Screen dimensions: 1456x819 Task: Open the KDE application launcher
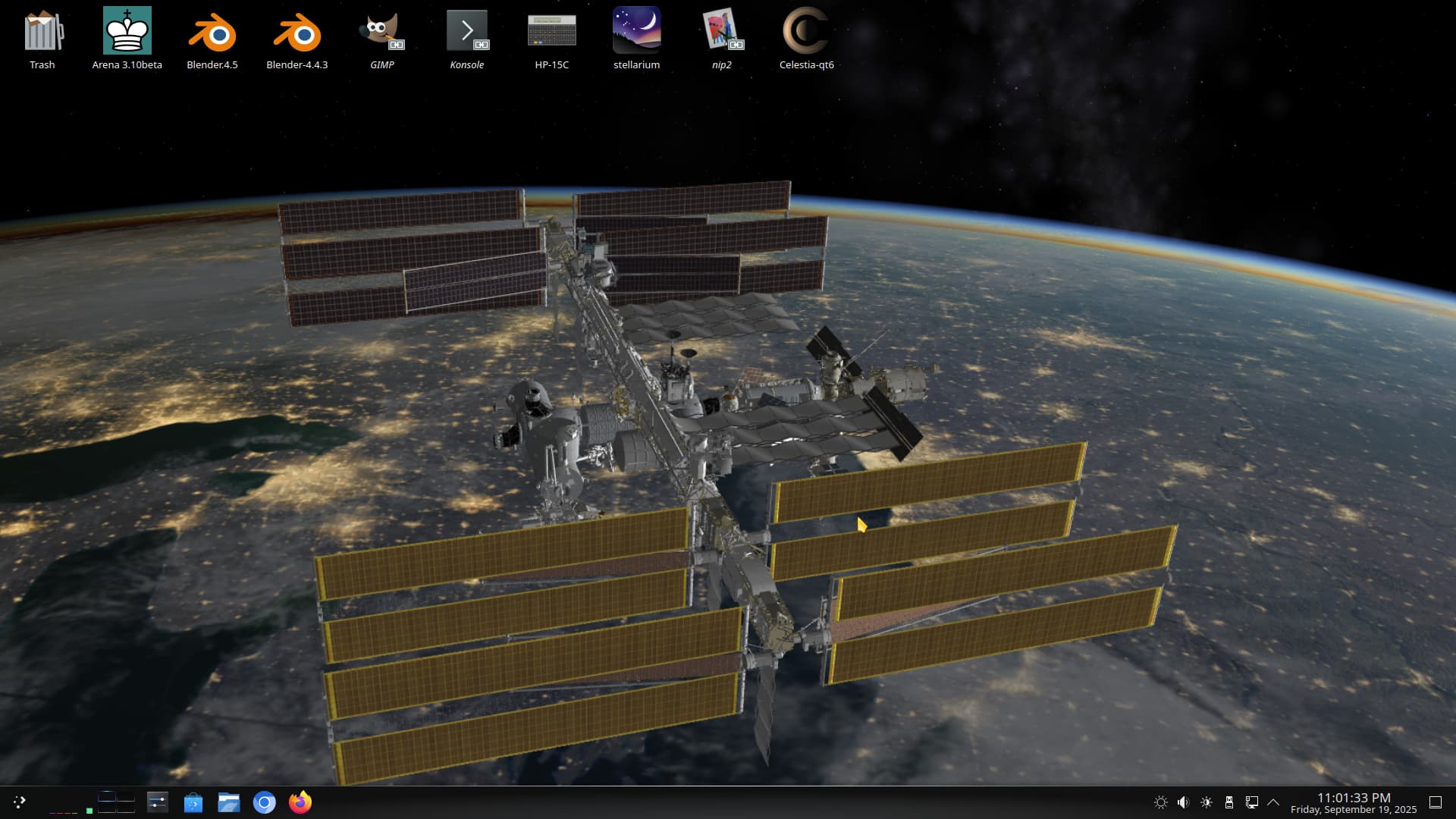point(20,802)
